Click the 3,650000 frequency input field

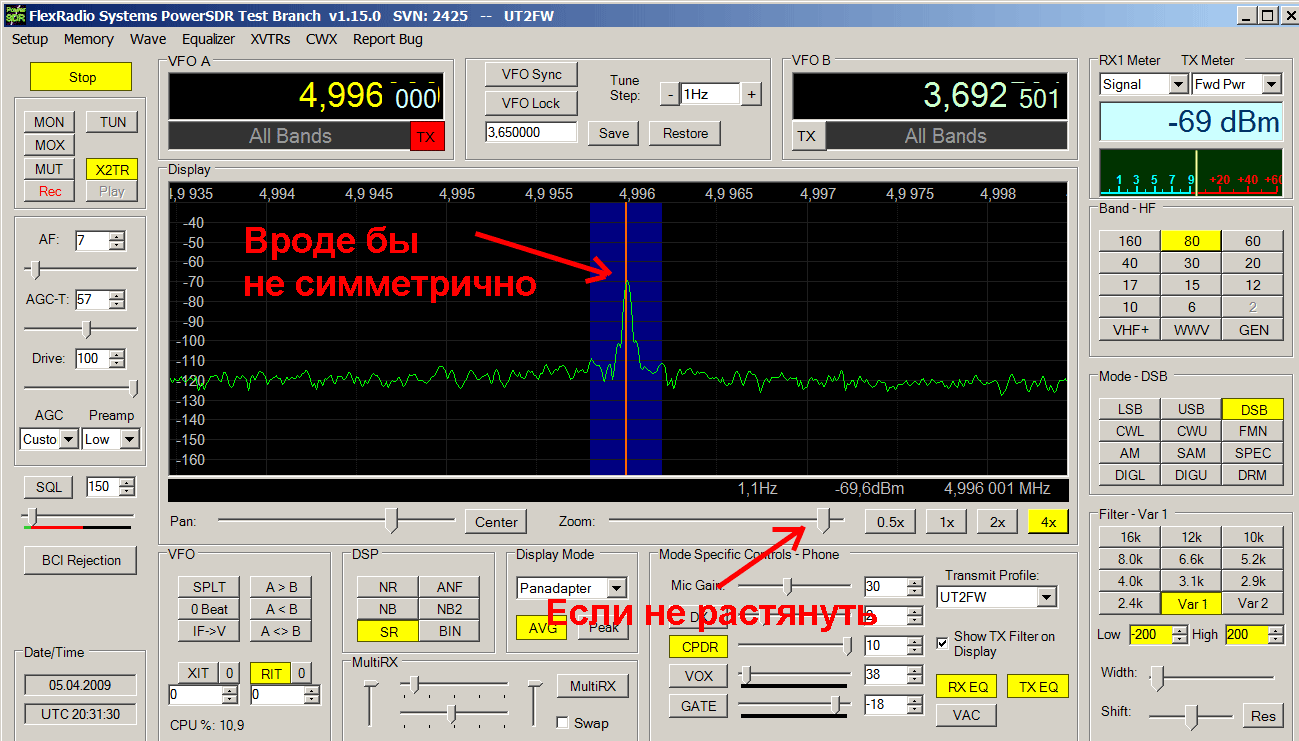531,133
